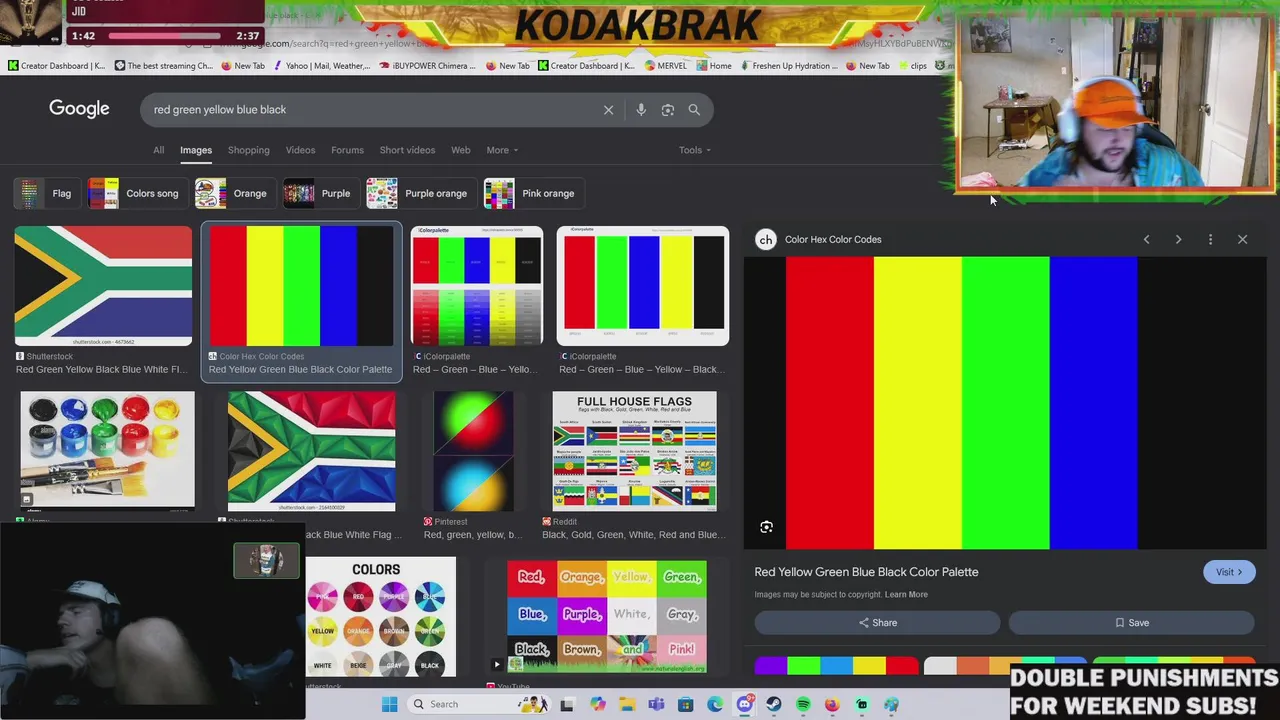Open Microsoft Store from taskbar
The height and width of the screenshot is (720, 1280).
(686, 704)
